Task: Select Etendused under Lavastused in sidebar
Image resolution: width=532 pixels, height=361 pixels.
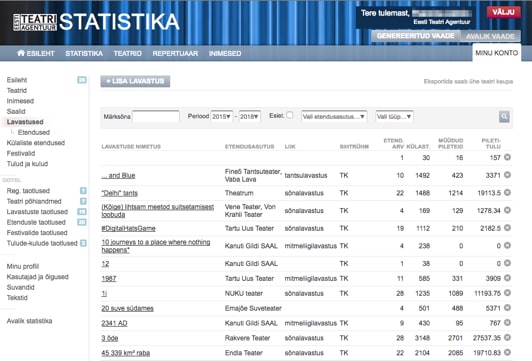Action: [x=34, y=132]
